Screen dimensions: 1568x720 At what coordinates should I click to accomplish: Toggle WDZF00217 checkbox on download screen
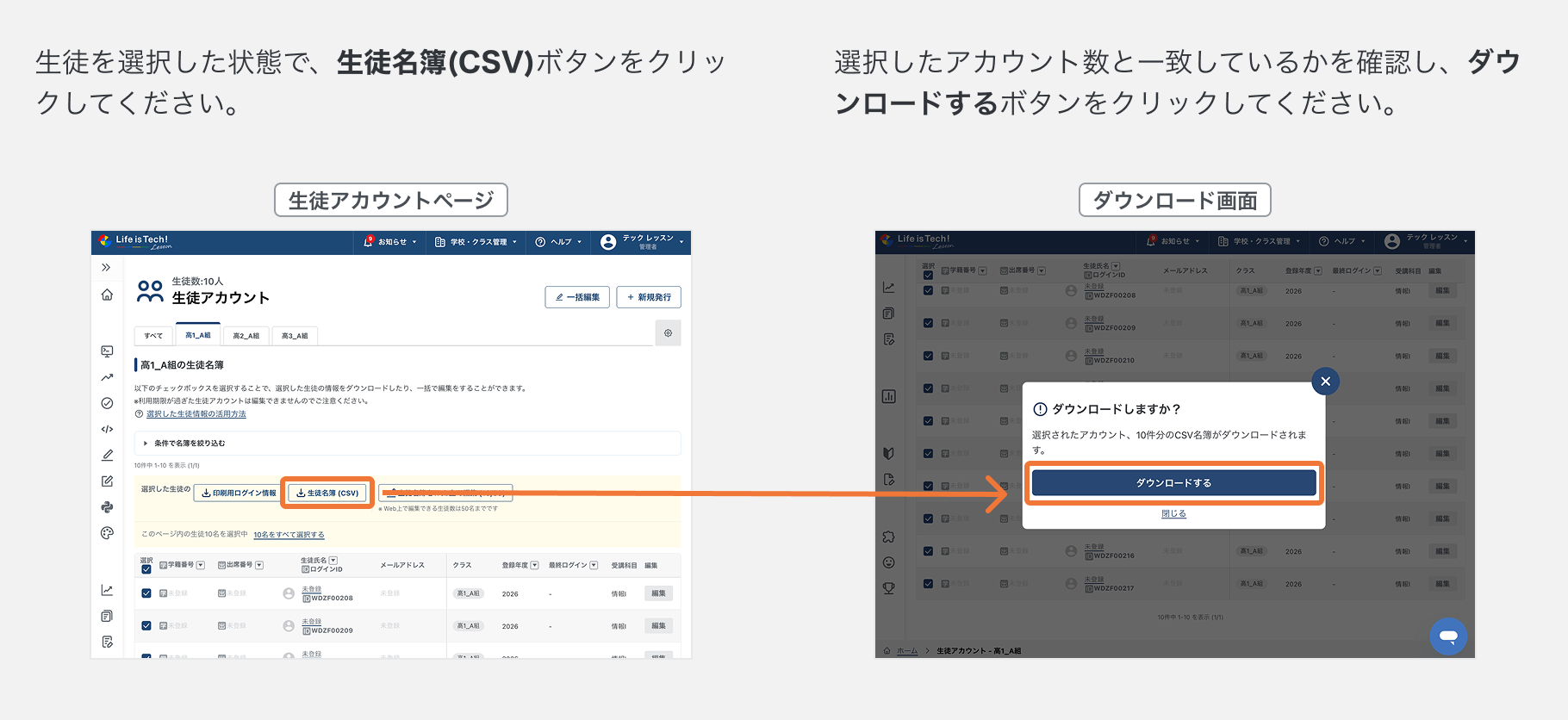tap(928, 584)
